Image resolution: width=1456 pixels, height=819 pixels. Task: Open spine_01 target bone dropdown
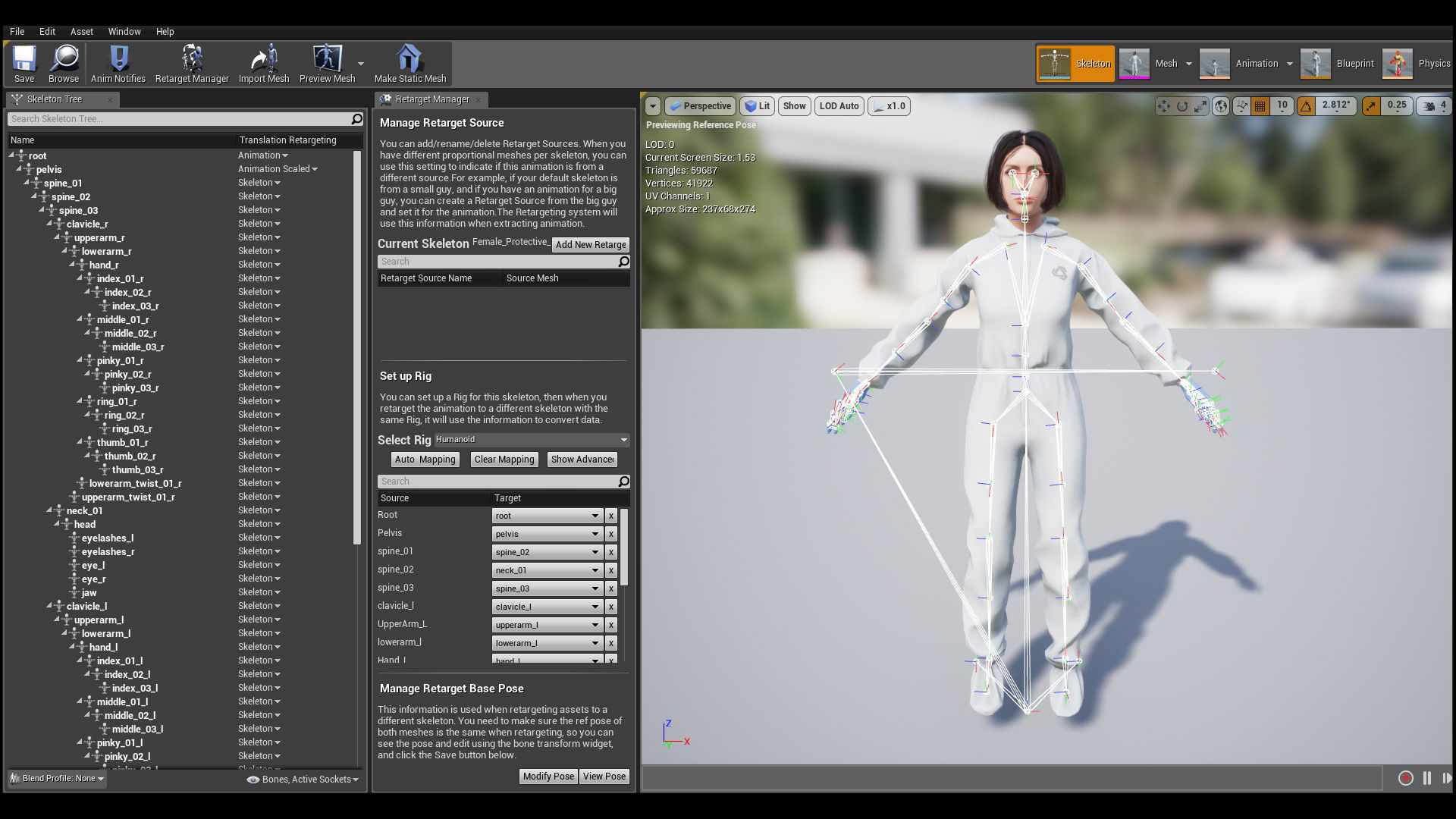click(x=547, y=552)
